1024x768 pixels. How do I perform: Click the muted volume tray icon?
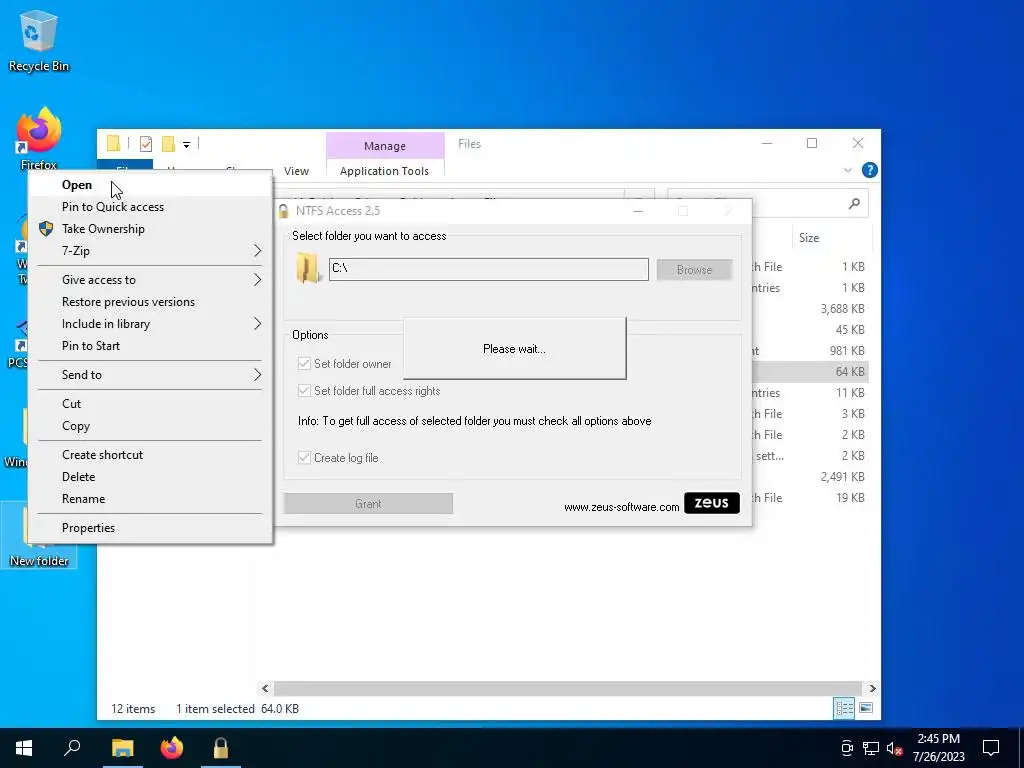point(894,748)
